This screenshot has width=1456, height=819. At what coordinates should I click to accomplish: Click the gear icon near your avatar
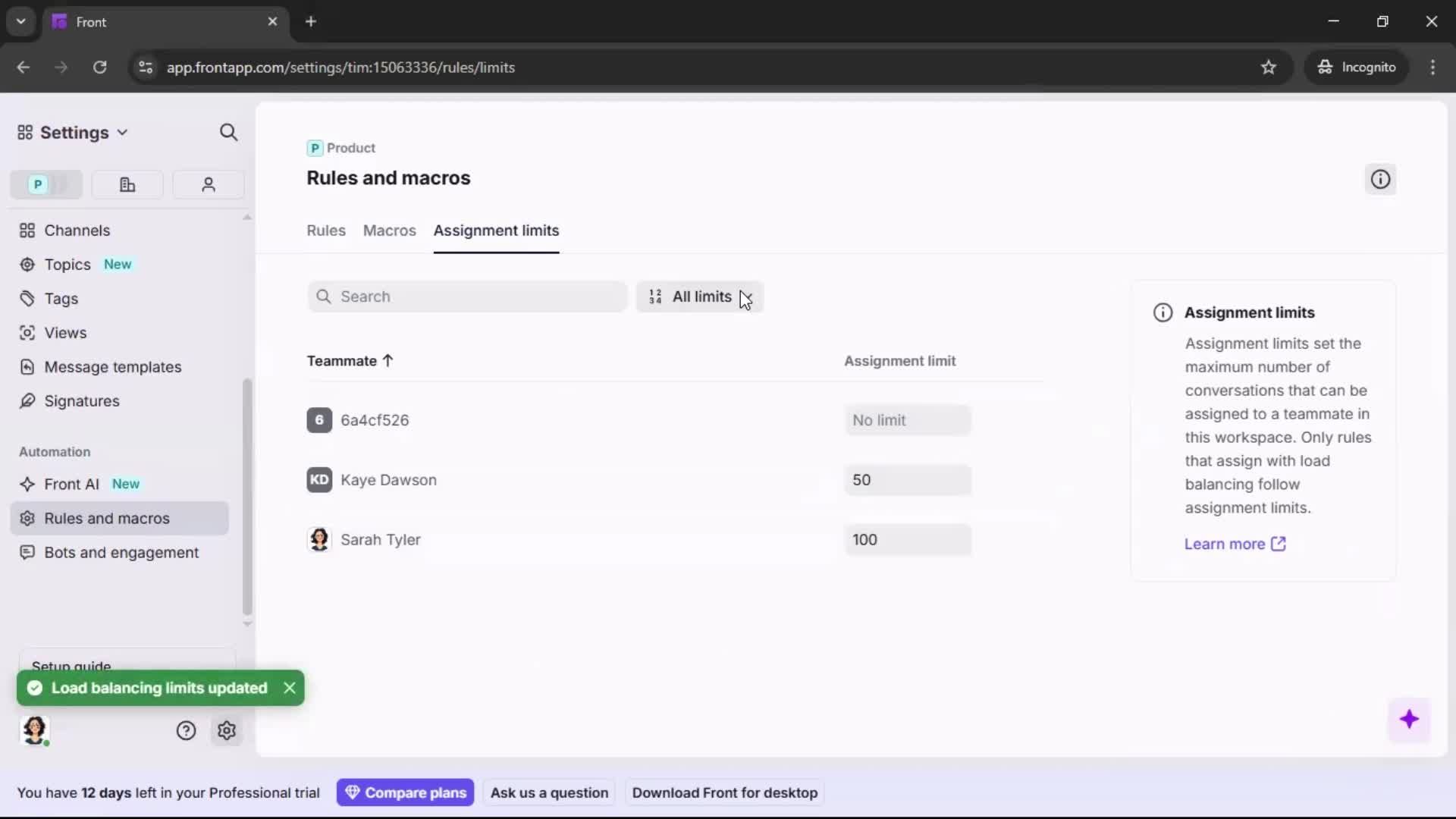pos(227,730)
